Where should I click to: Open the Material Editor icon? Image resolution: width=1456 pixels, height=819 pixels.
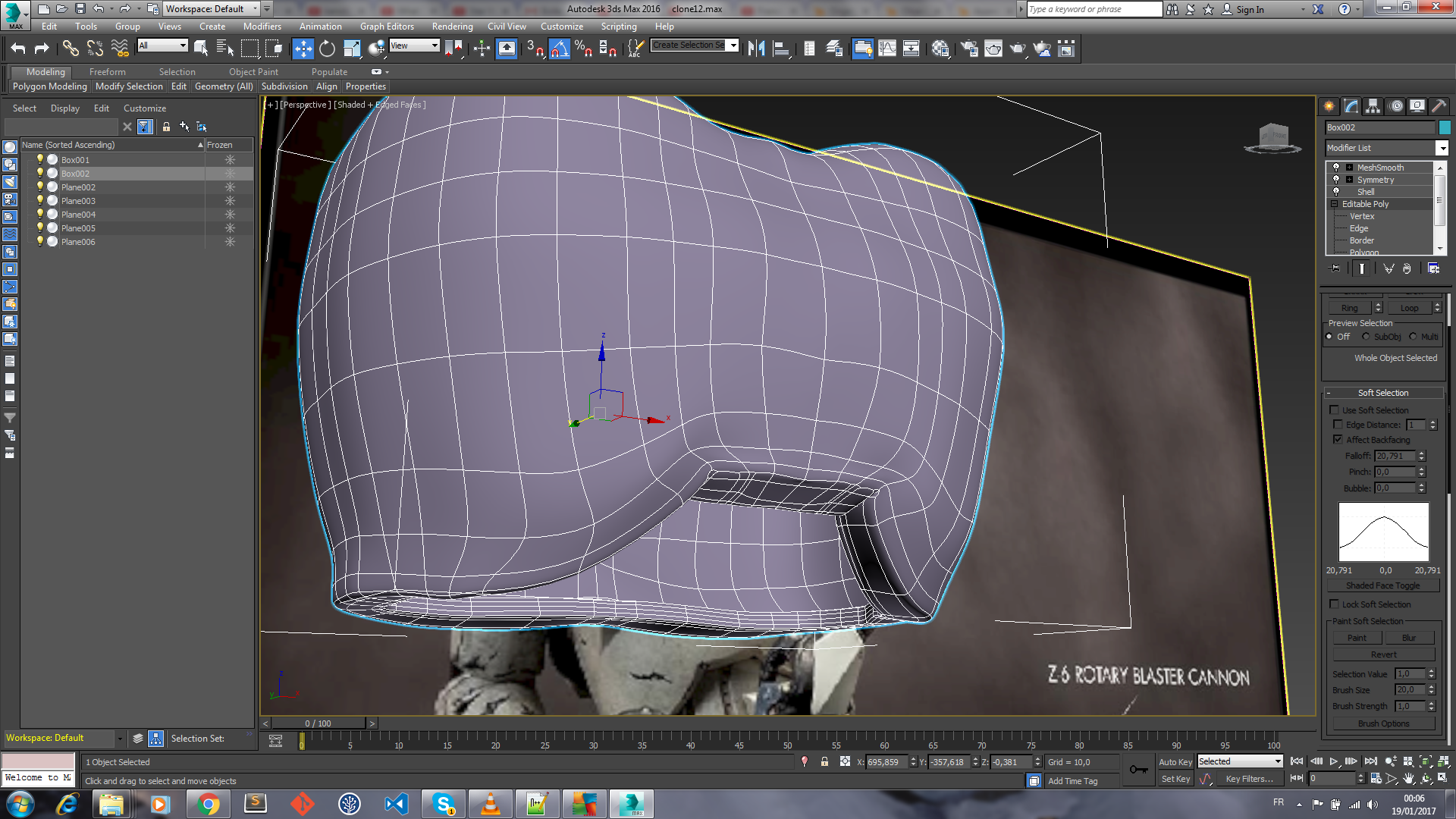coord(940,49)
